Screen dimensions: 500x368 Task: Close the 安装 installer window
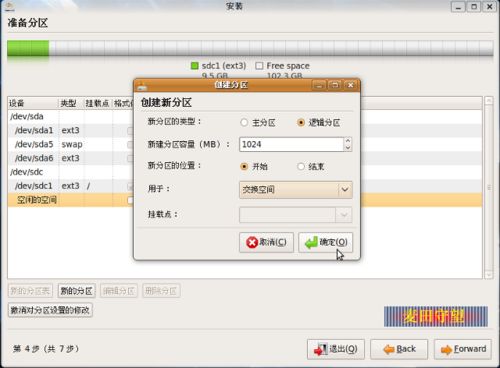click(490, 7)
